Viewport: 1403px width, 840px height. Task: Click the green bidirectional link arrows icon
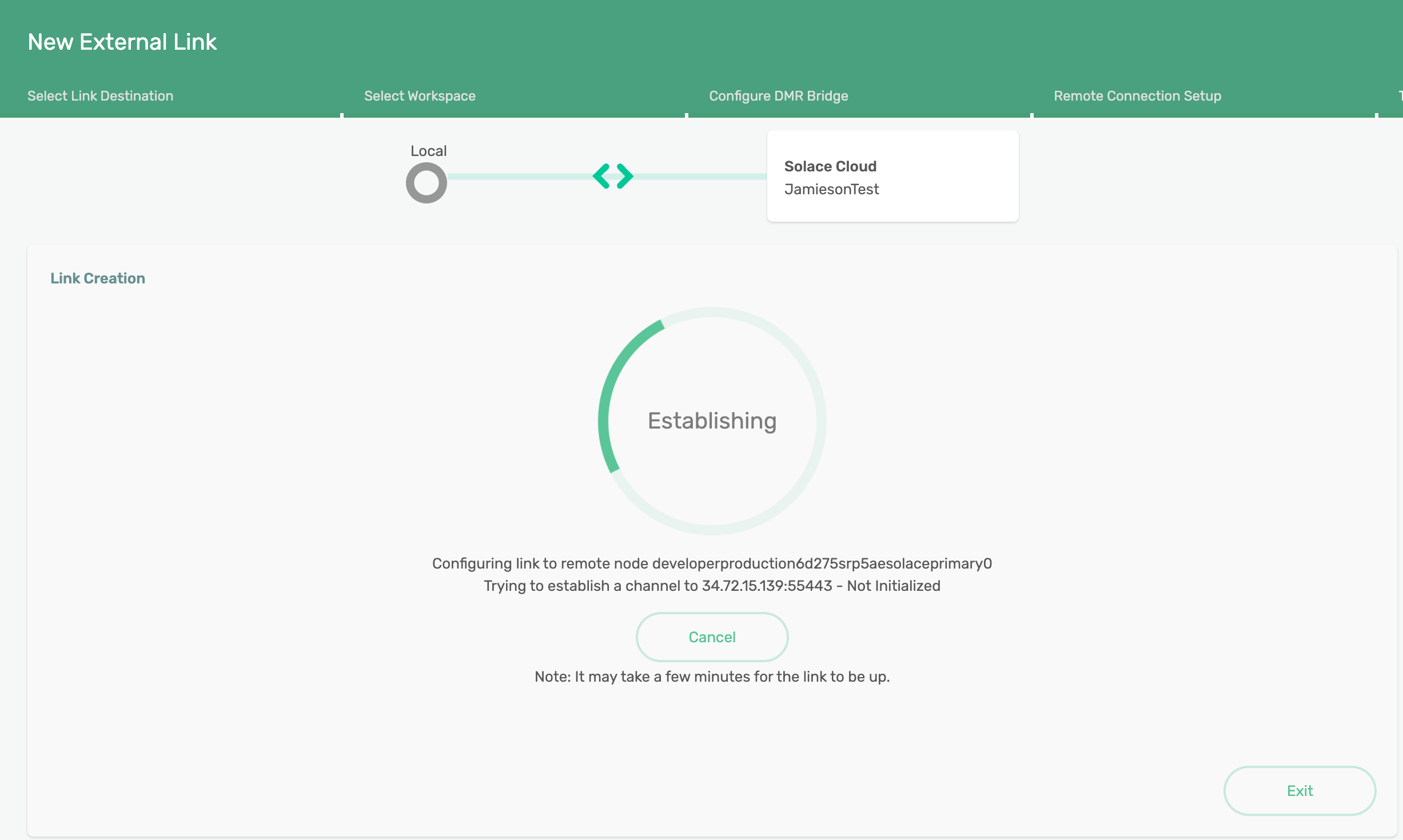click(x=613, y=176)
